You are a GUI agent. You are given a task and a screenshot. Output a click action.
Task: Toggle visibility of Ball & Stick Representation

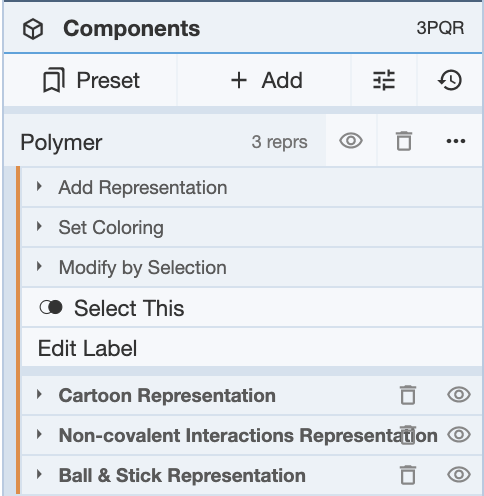pyautogui.click(x=459, y=475)
